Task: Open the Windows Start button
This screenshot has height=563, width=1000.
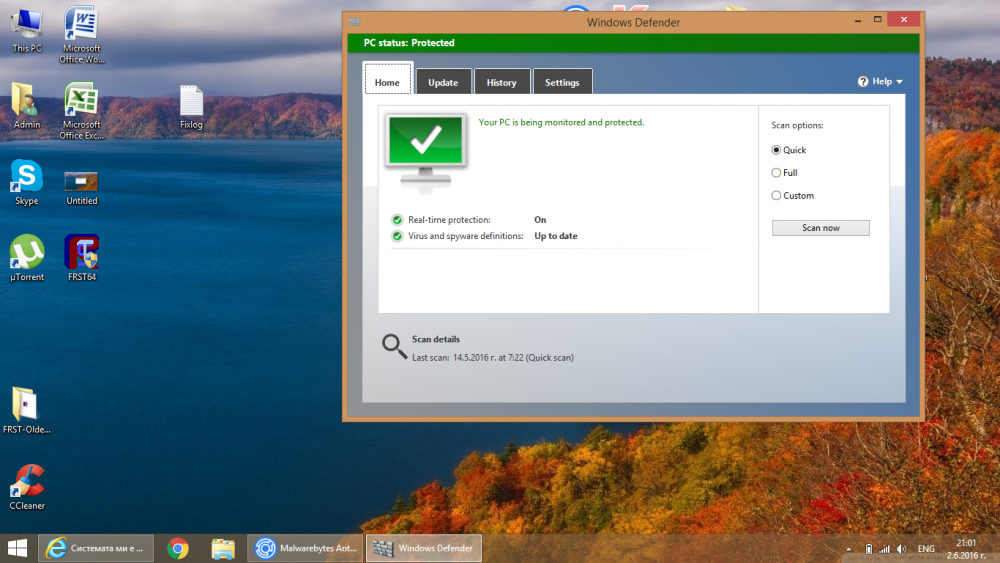Action: pyautogui.click(x=18, y=548)
